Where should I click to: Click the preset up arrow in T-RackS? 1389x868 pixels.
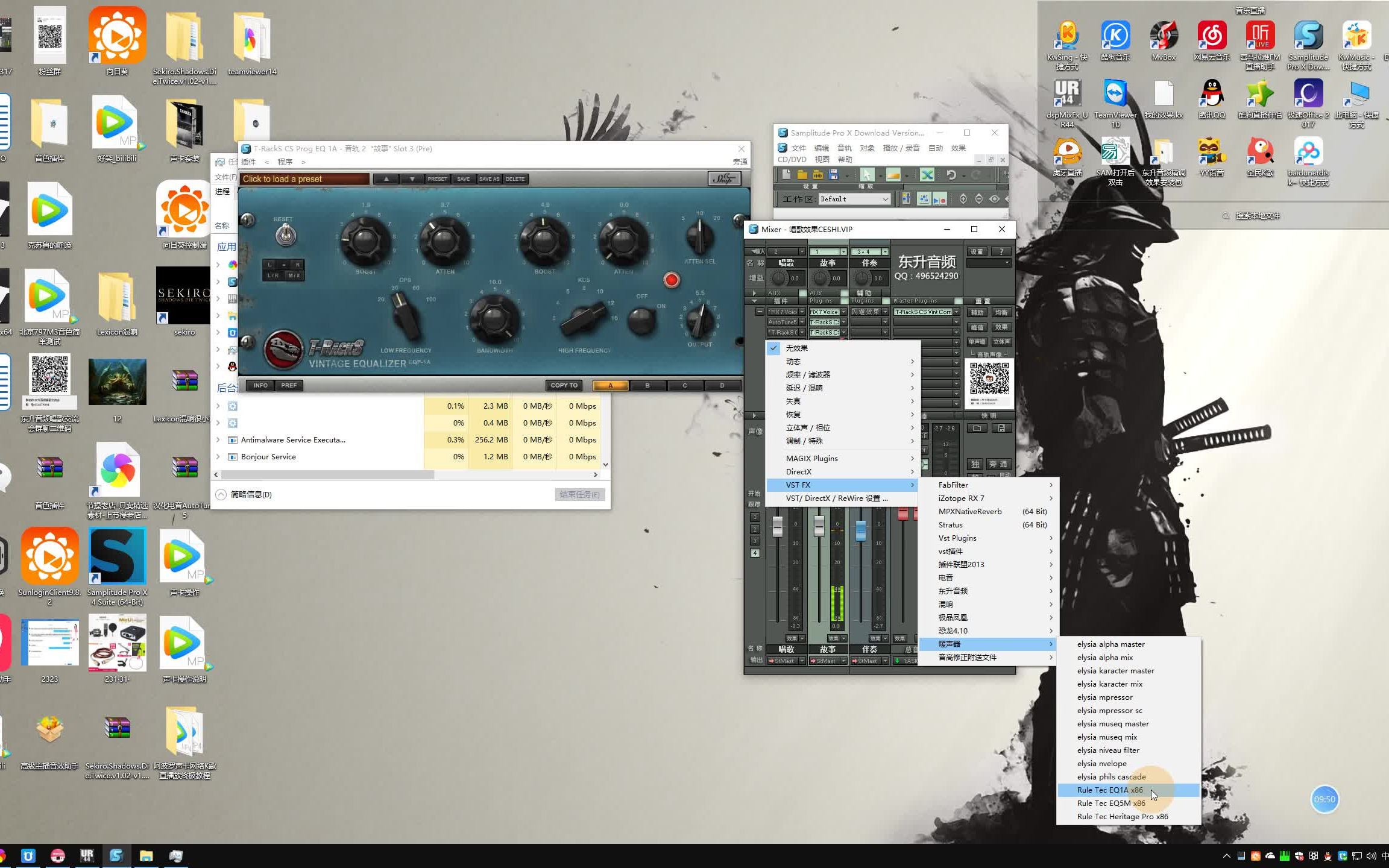pyautogui.click(x=386, y=179)
